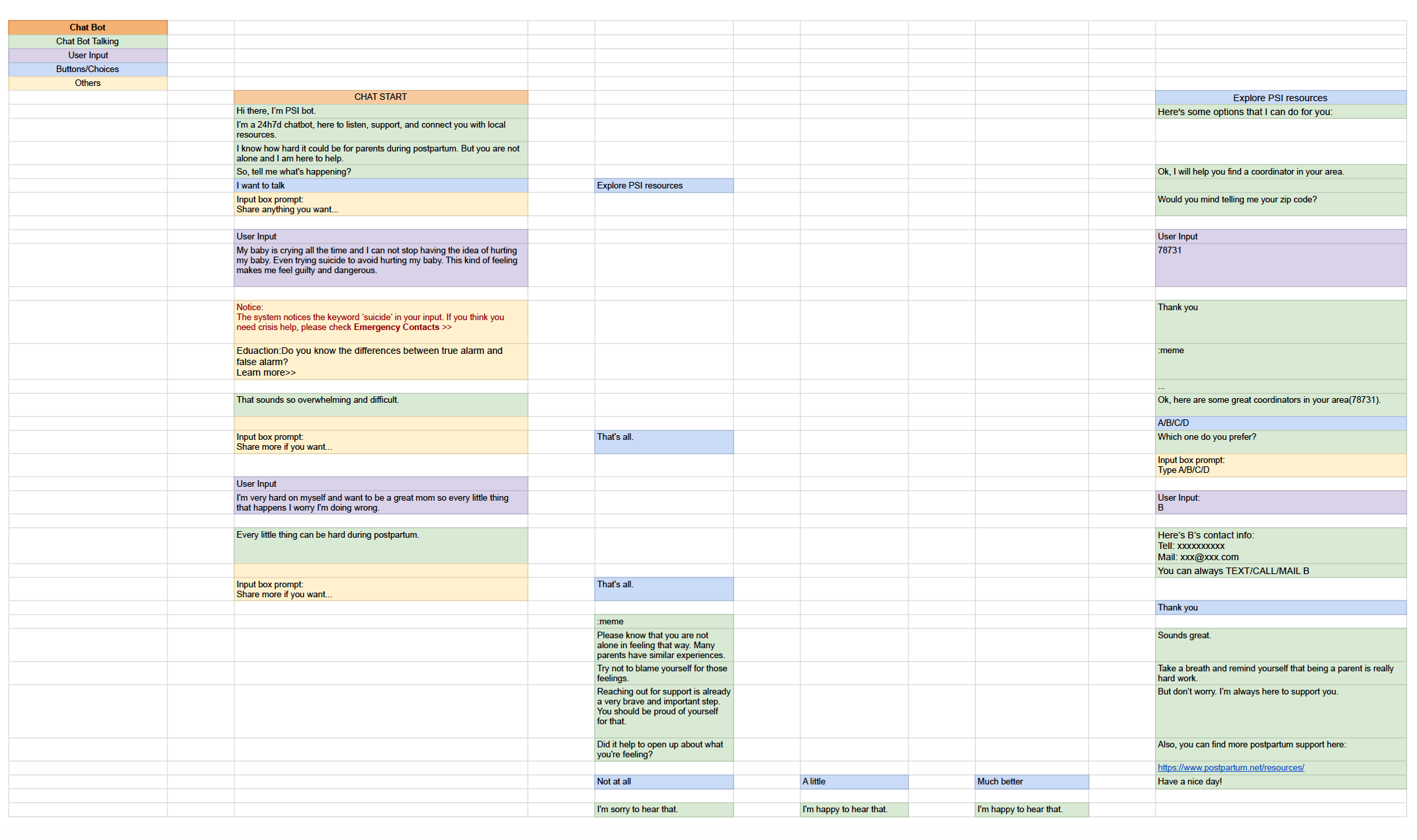Screen dimensions: 1417x840
Task: Select 'Reaching out for support is already' cell
Action: coord(664,711)
